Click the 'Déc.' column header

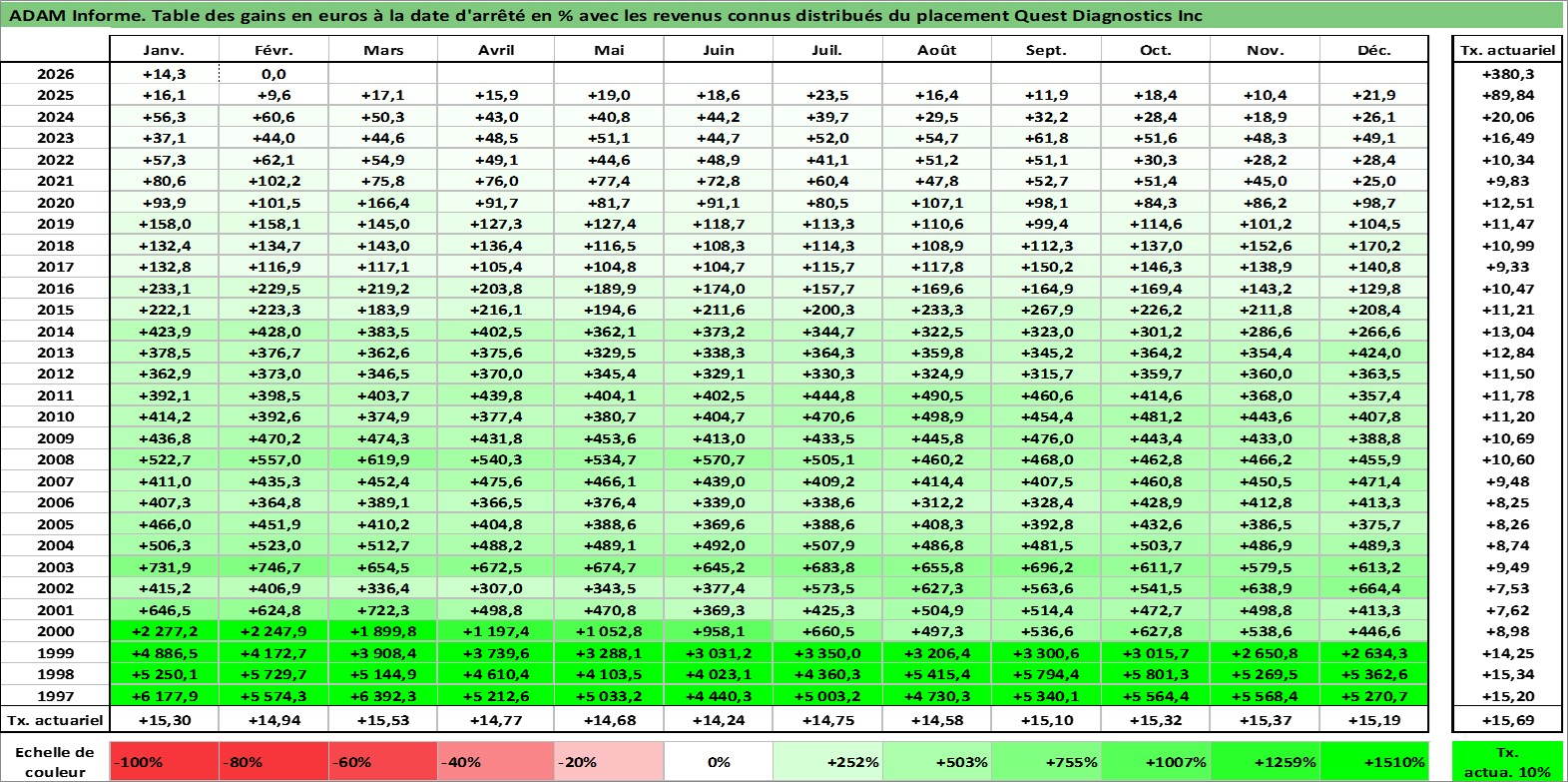click(x=1374, y=50)
